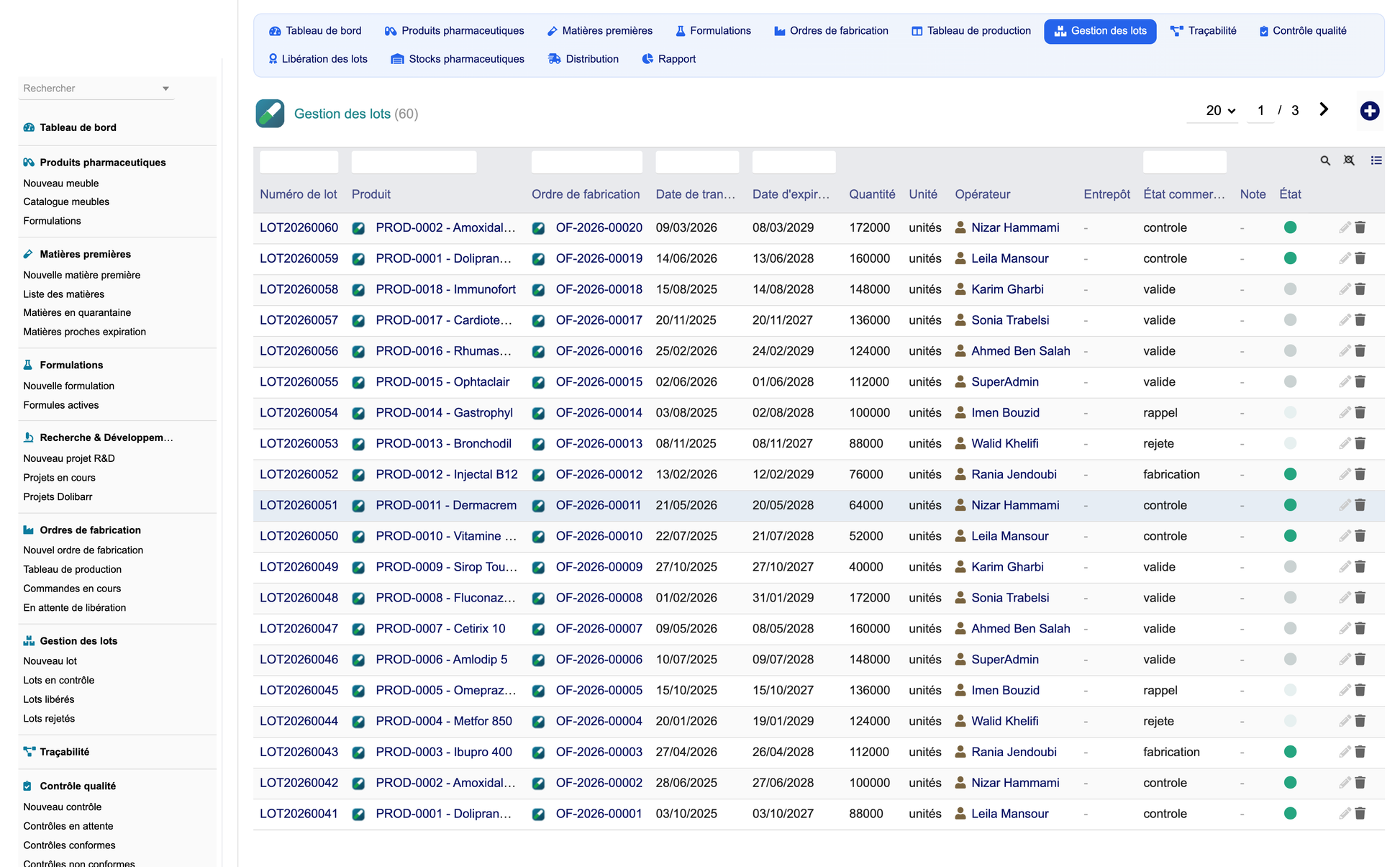Screen dimensions: 1400x867
Task: Click the État commercial filter field
Action: [x=1184, y=162]
